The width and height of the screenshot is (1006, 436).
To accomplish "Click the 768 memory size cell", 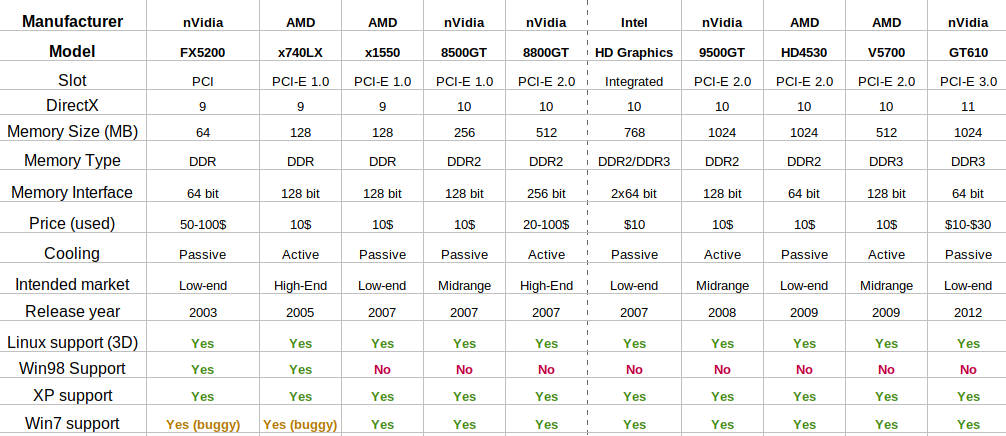I will pyautogui.click(x=634, y=133).
